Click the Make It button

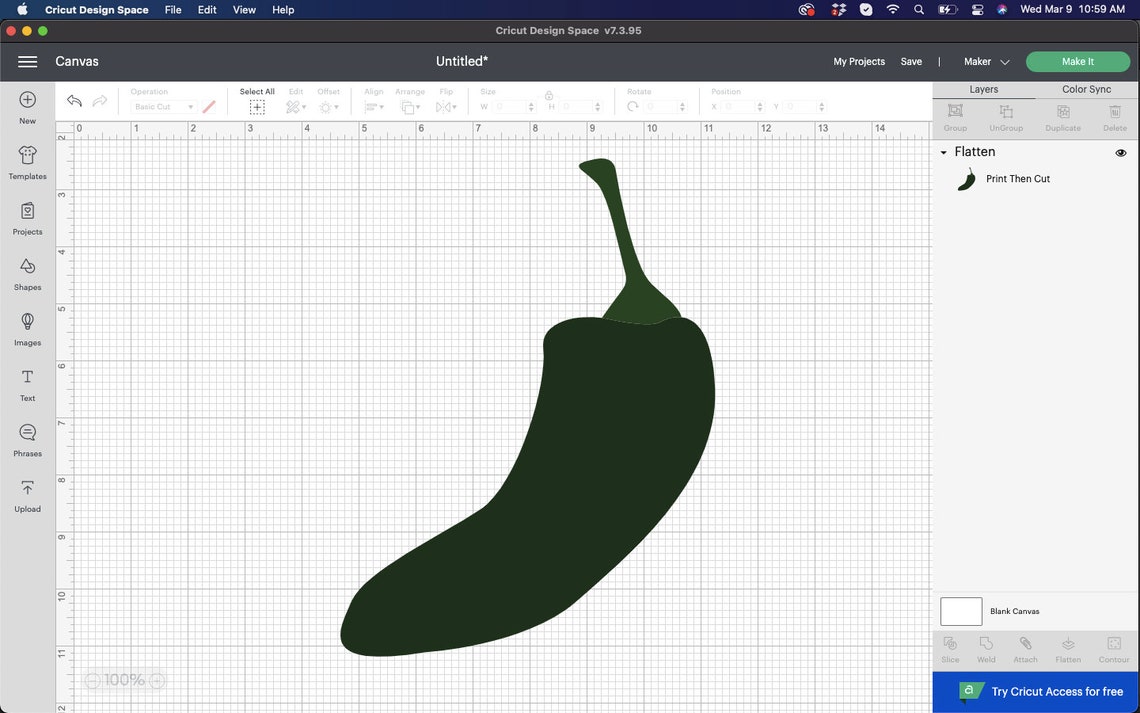(x=1077, y=61)
